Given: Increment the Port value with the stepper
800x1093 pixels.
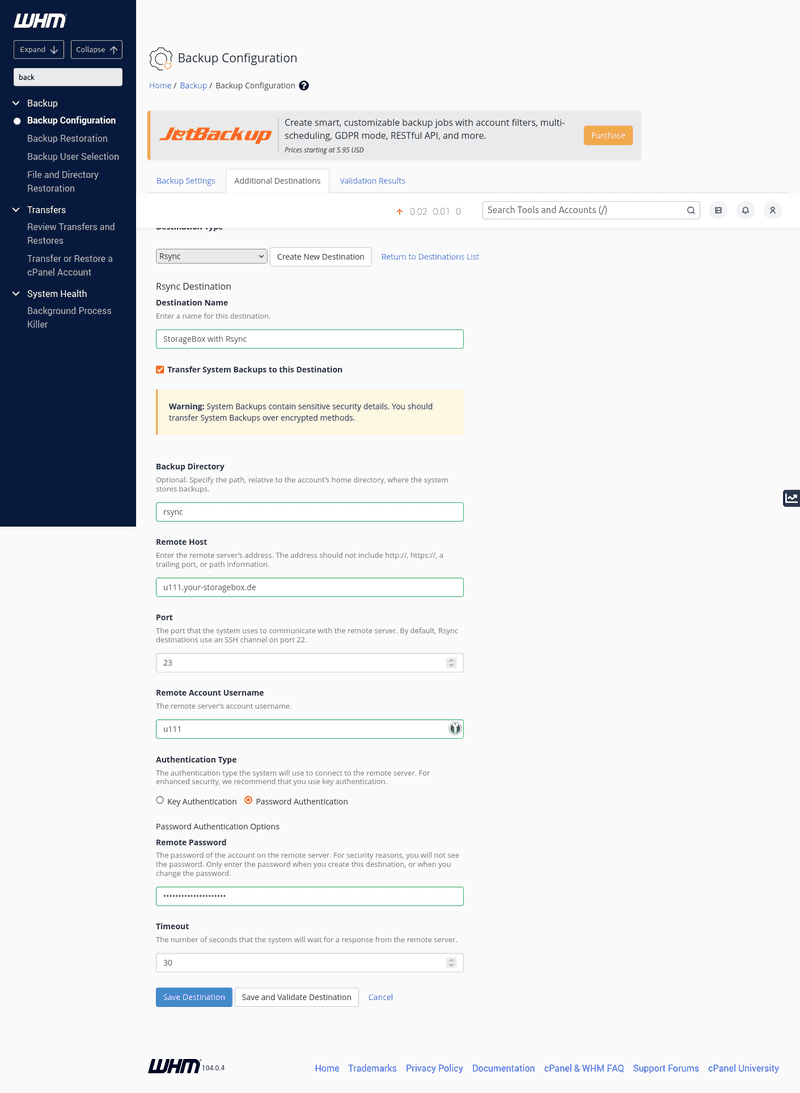Looking at the screenshot, I should click(x=451, y=659).
